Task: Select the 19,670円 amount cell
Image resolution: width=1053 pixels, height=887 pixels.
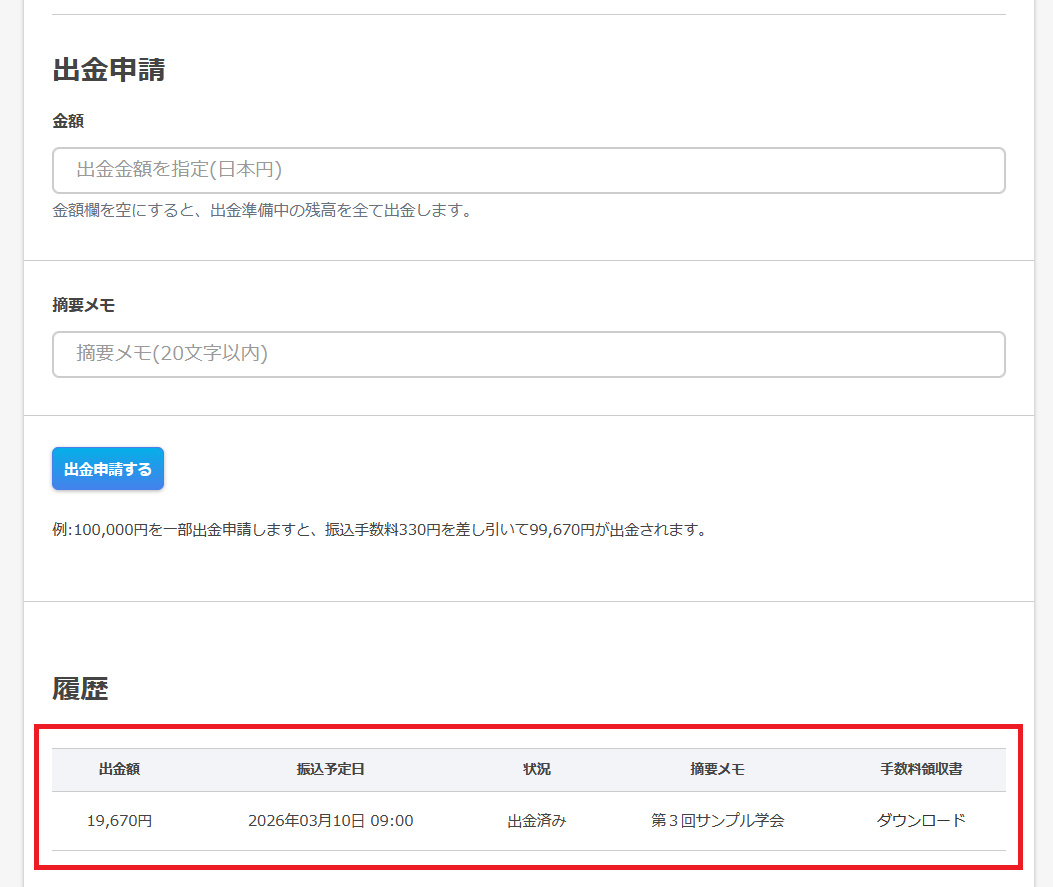Action: coord(119,821)
